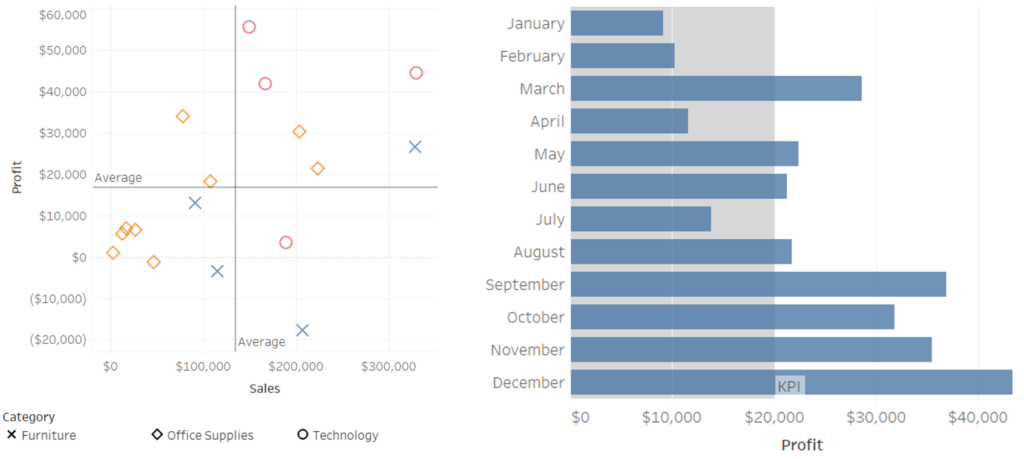Select the July profit bar
Screen dimensions: 1024x459
point(641,219)
